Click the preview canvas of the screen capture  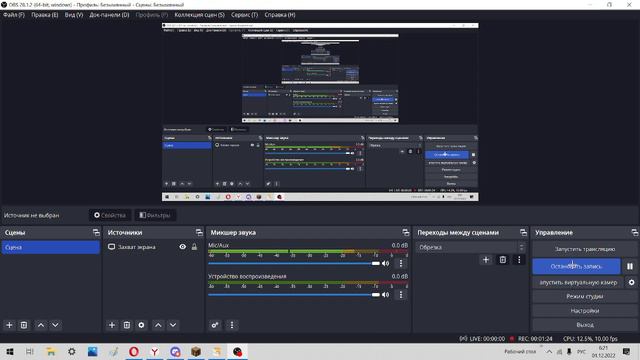pyautogui.click(x=320, y=112)
